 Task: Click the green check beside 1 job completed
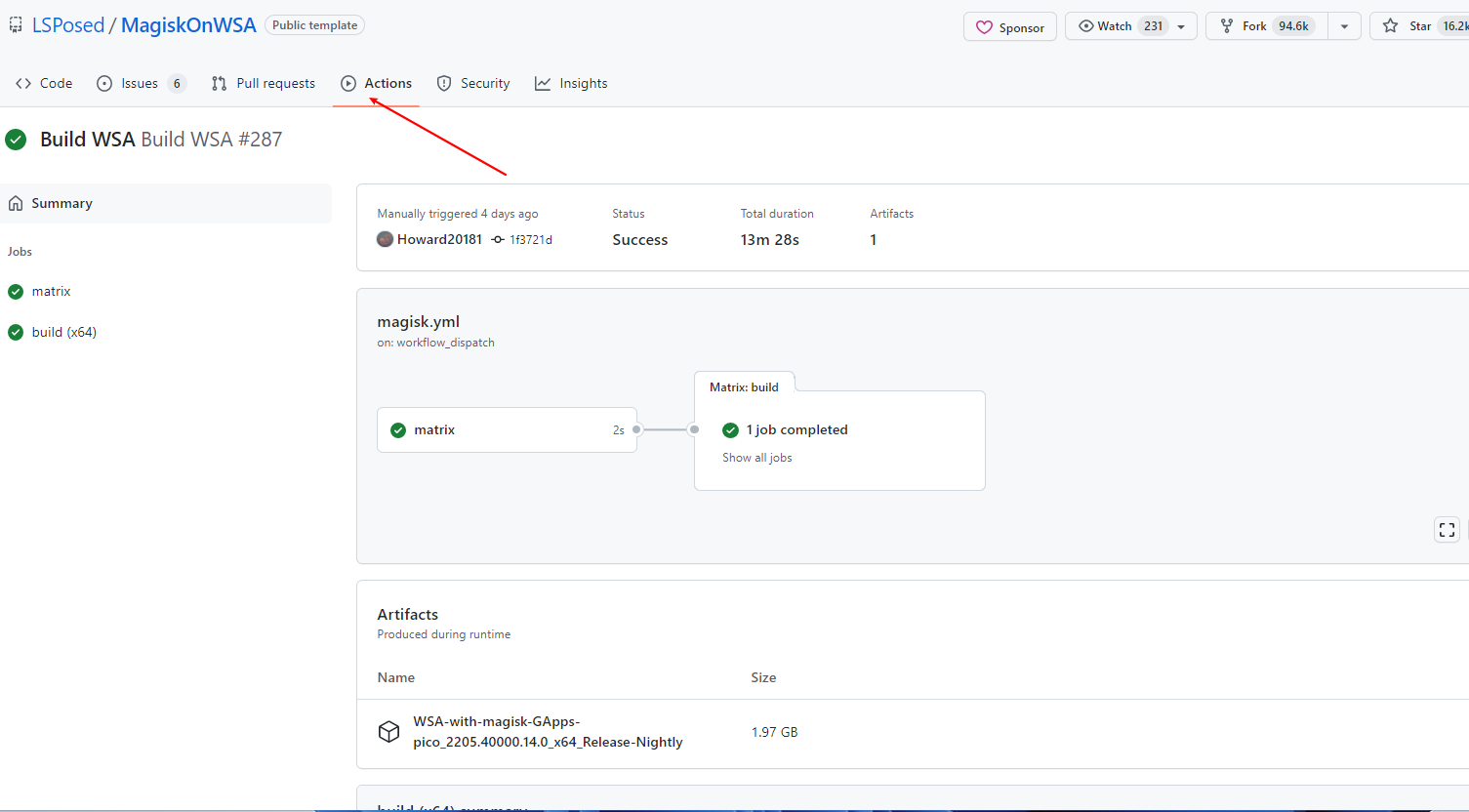(x=730, y=430)
